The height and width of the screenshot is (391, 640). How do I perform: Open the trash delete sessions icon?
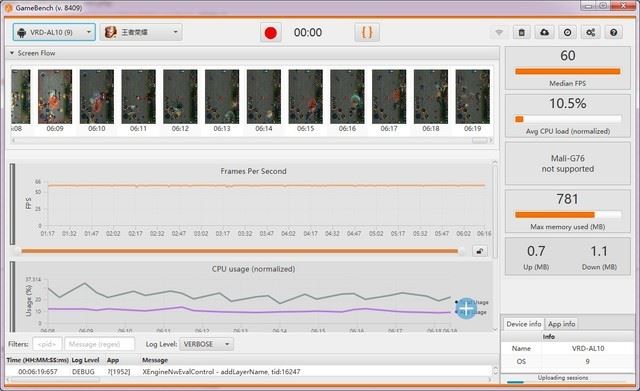[x=522, y=33]
